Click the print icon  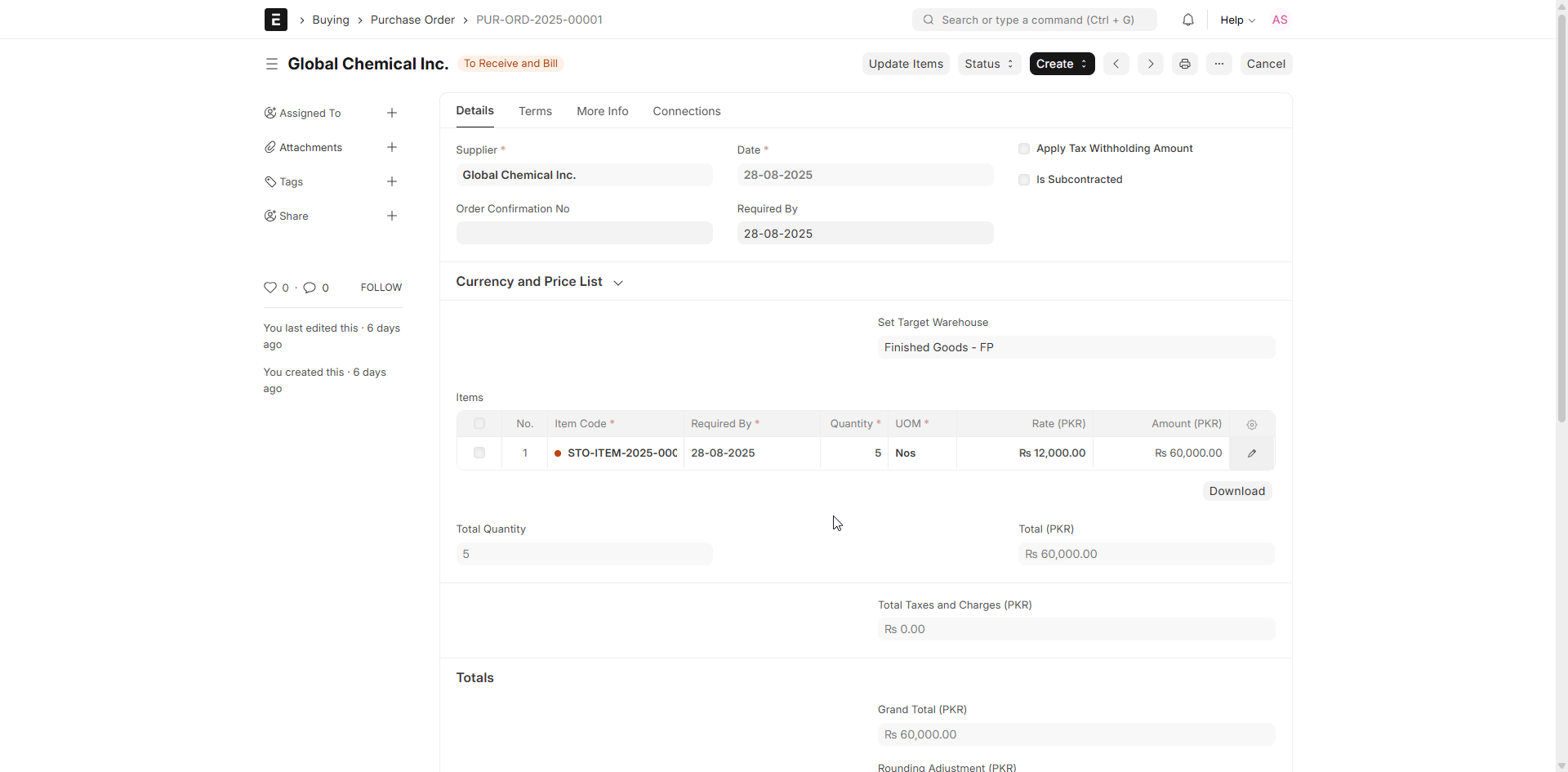(1184, 64)
